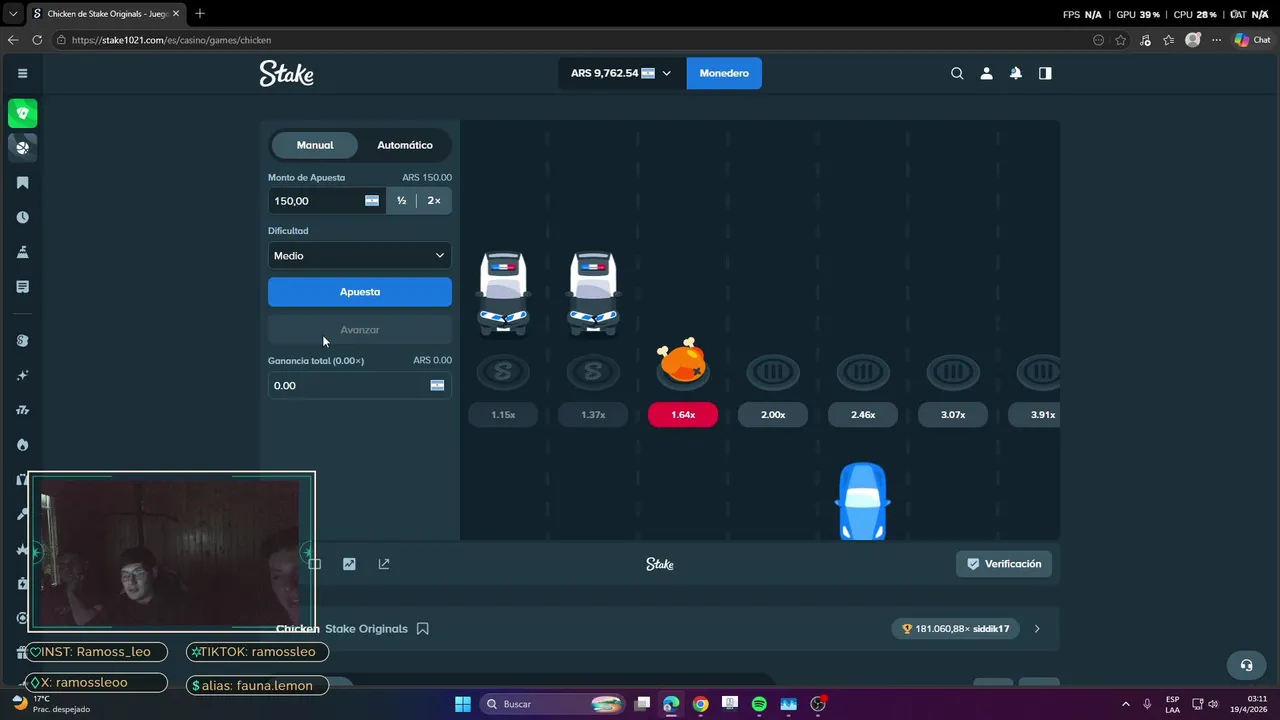Go back in the browser
The image size is (1280, 720).
tap(13, 40)
